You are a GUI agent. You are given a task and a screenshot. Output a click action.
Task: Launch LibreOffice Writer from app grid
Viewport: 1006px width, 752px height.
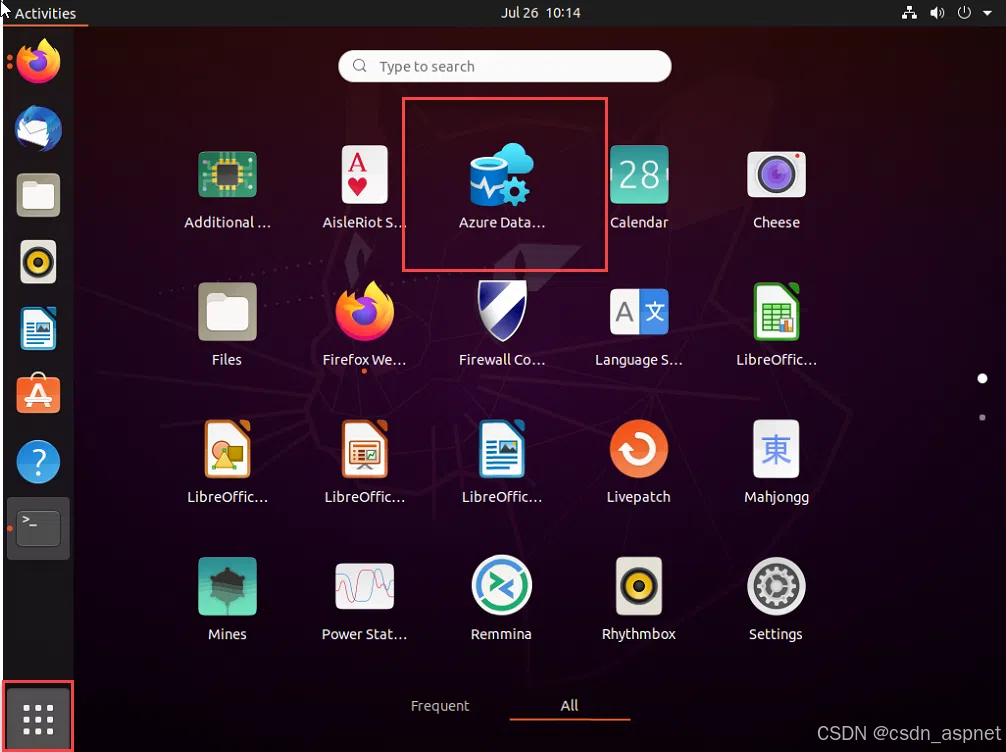point(502,462)
